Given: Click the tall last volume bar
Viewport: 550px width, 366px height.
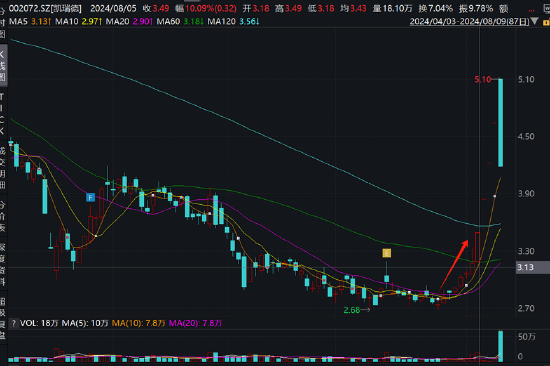Looking at the screenshot, I should 501,346.
